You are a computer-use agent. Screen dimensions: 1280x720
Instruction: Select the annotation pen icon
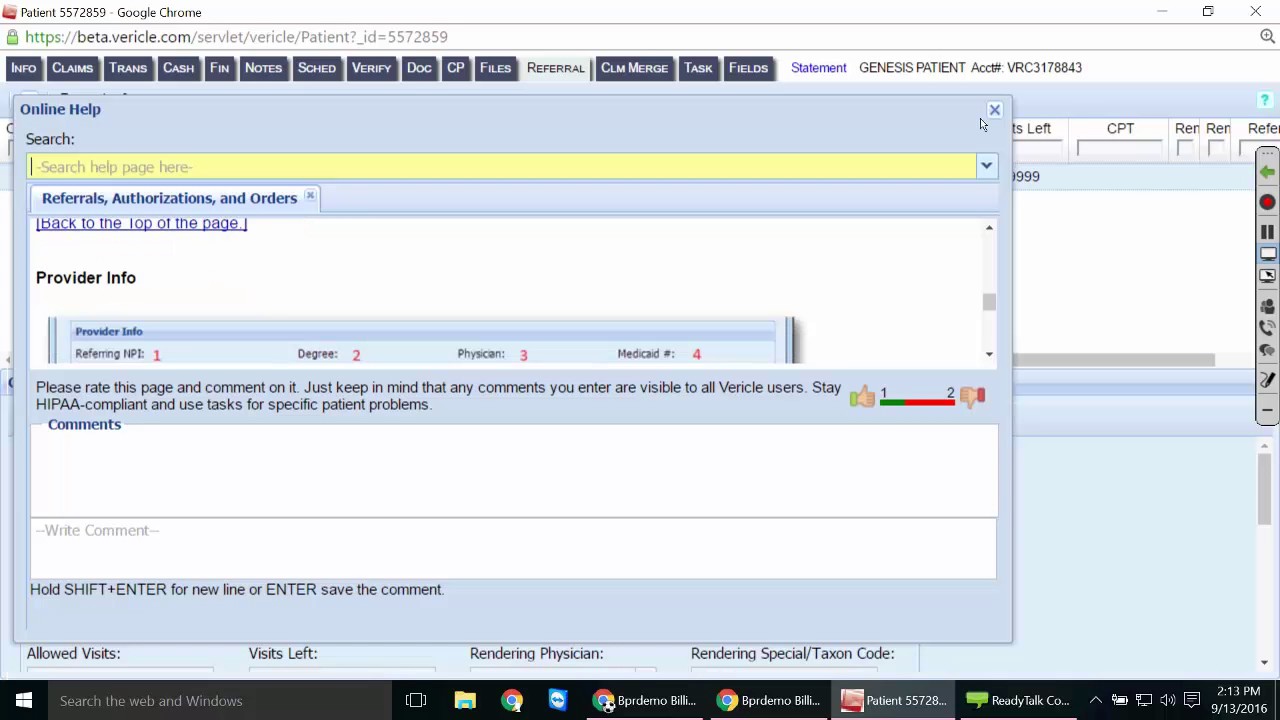pos(1267,380)
